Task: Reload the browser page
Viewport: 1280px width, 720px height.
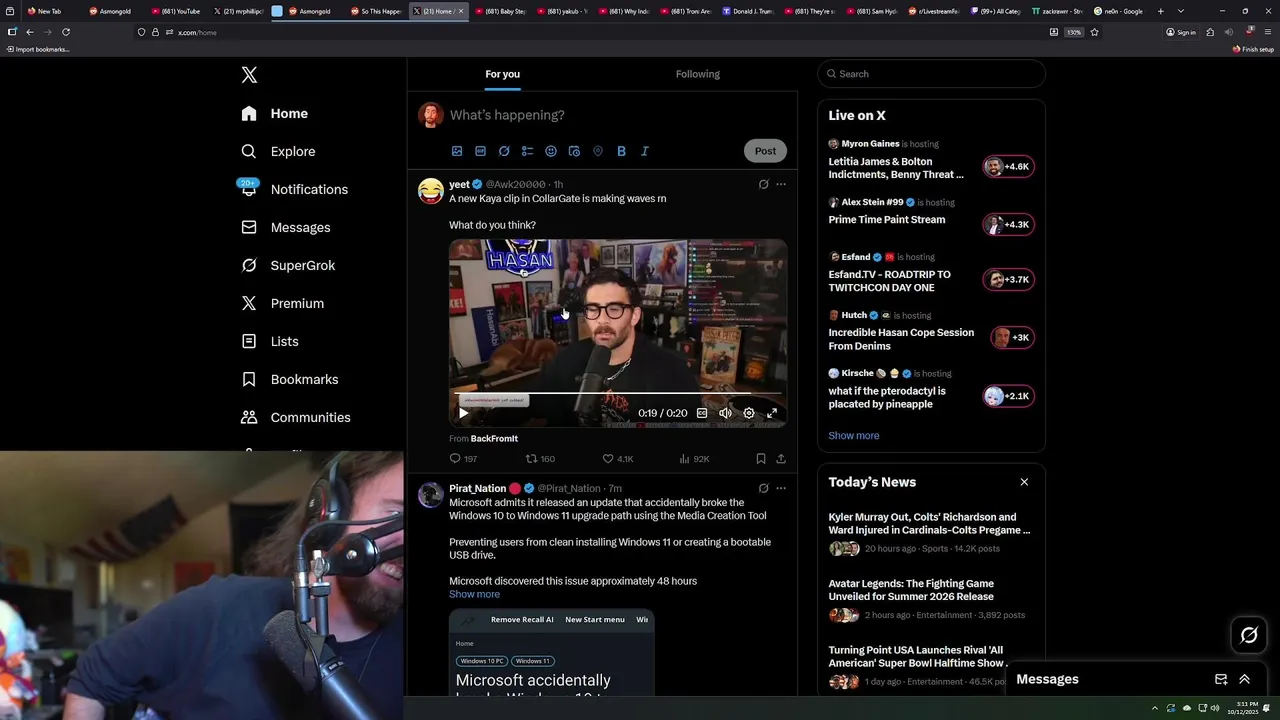Action: (66, 32)
